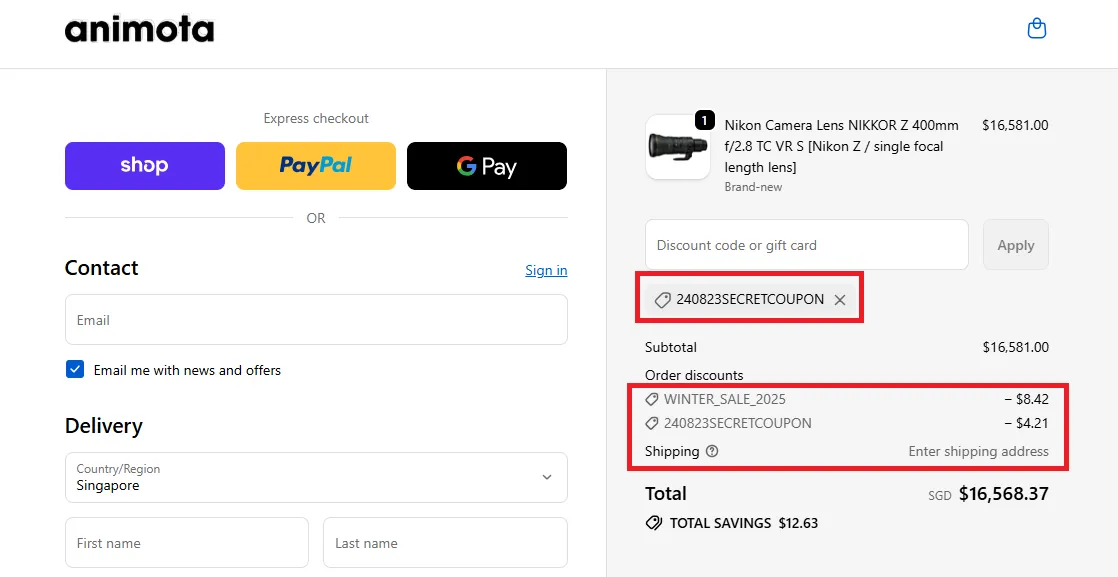Uncheck Email me with news and offers
The width and height of the screenshot is (1118, 577).
pyautogui.click(x=75, y=370)
